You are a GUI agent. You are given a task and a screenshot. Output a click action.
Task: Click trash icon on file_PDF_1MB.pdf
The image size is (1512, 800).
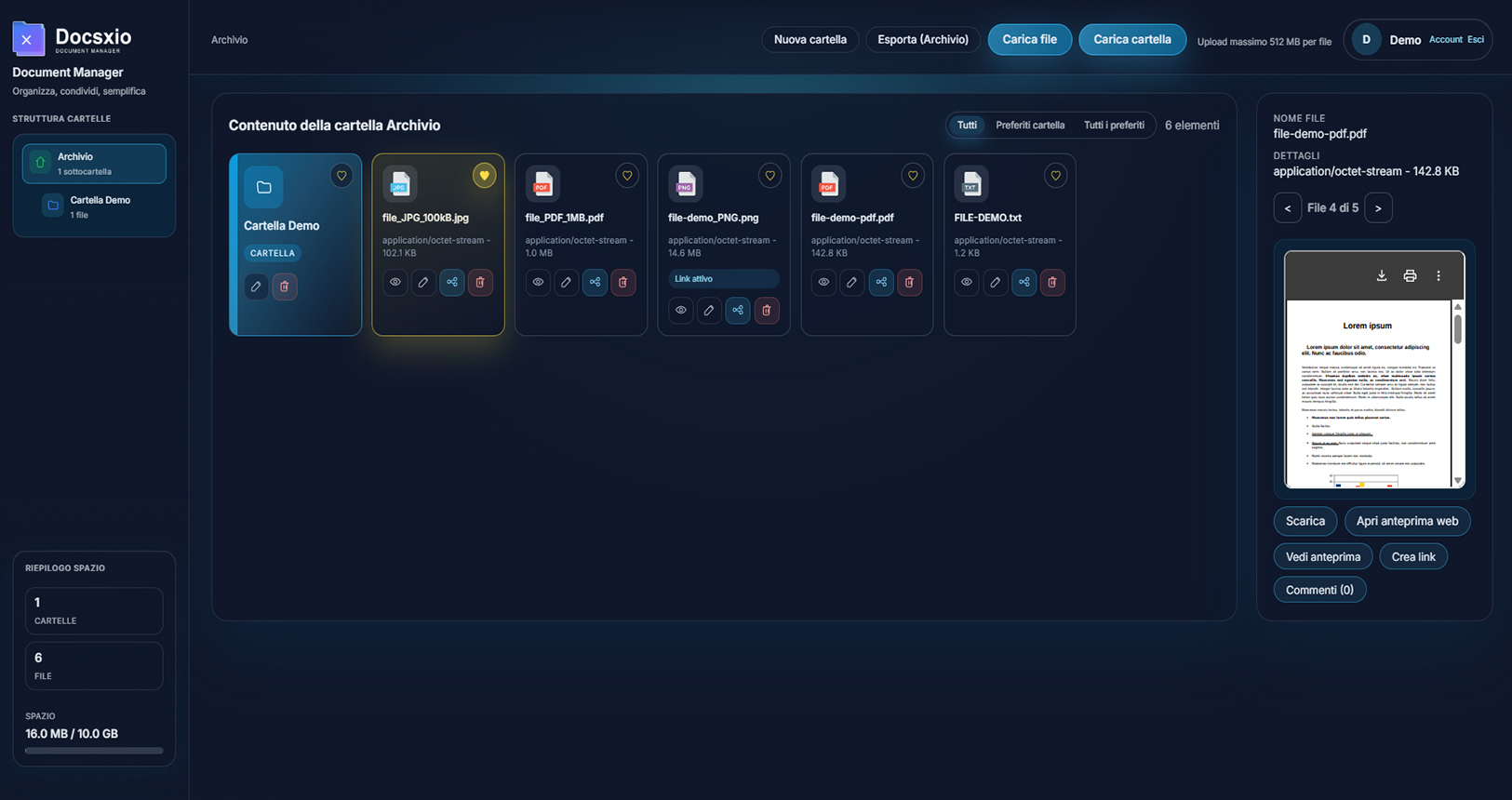pos(623,282)
